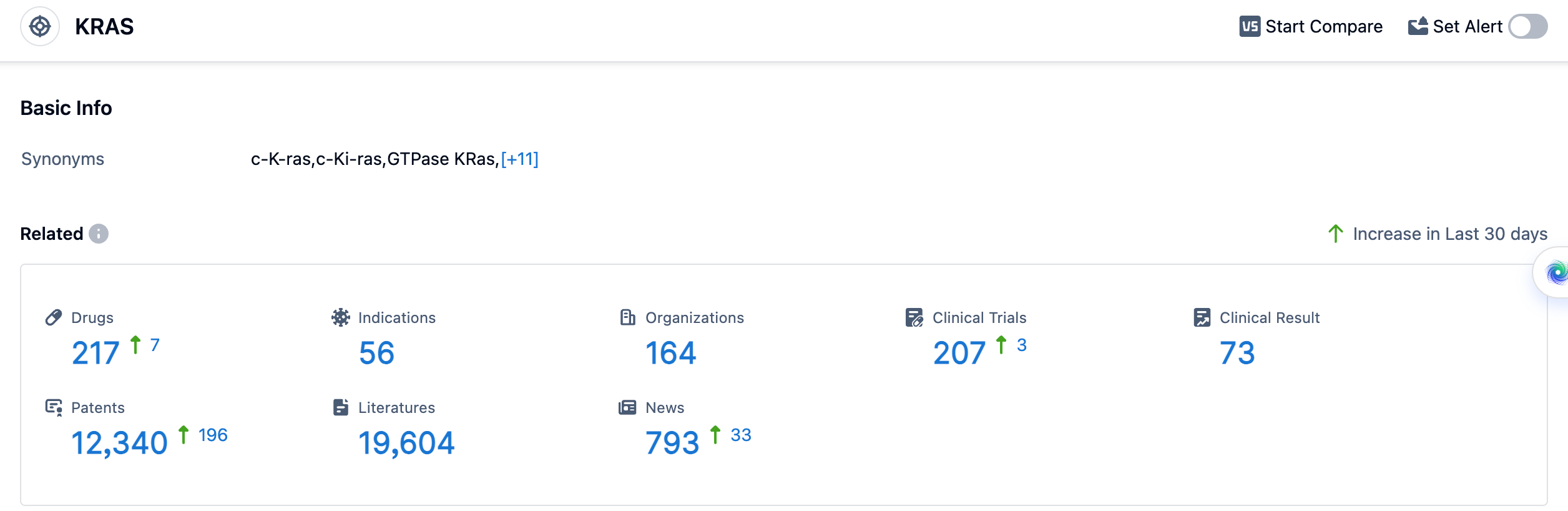The width and height of the screenshot is (1568, 511).
Task: Click the Start Compare VS icon
Action: 1250,27
